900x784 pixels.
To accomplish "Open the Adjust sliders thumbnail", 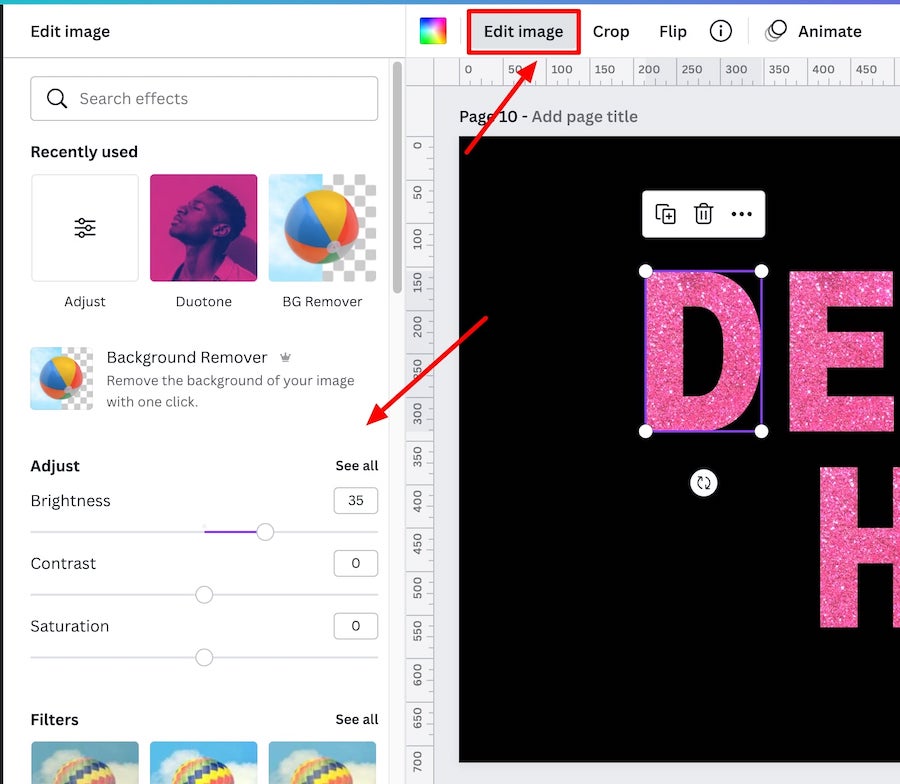I will pyautogui.click(x=85, y=228).
